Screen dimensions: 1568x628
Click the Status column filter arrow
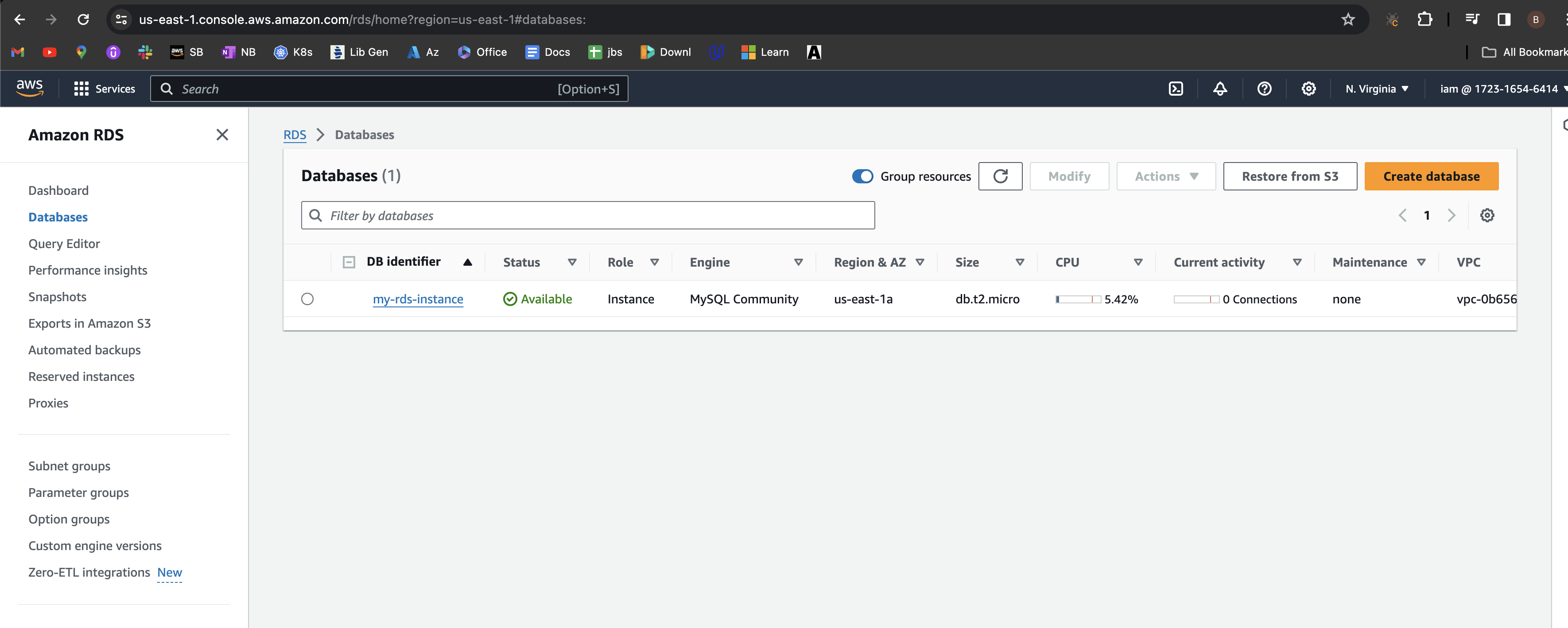(x=571, y=262)
